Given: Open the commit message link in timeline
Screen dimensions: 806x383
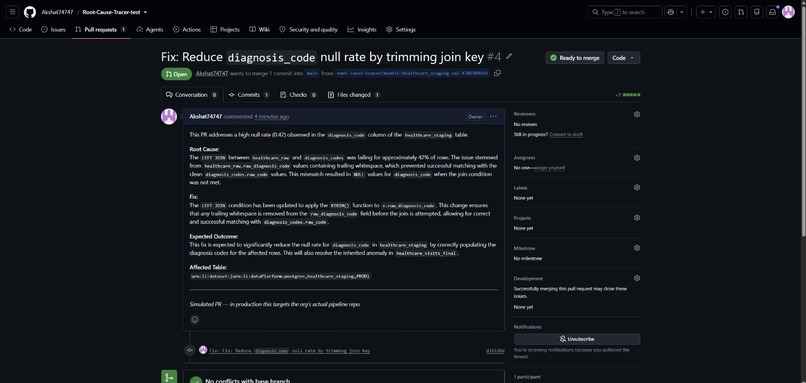Looking at the screenshot, I should point(289,351).
